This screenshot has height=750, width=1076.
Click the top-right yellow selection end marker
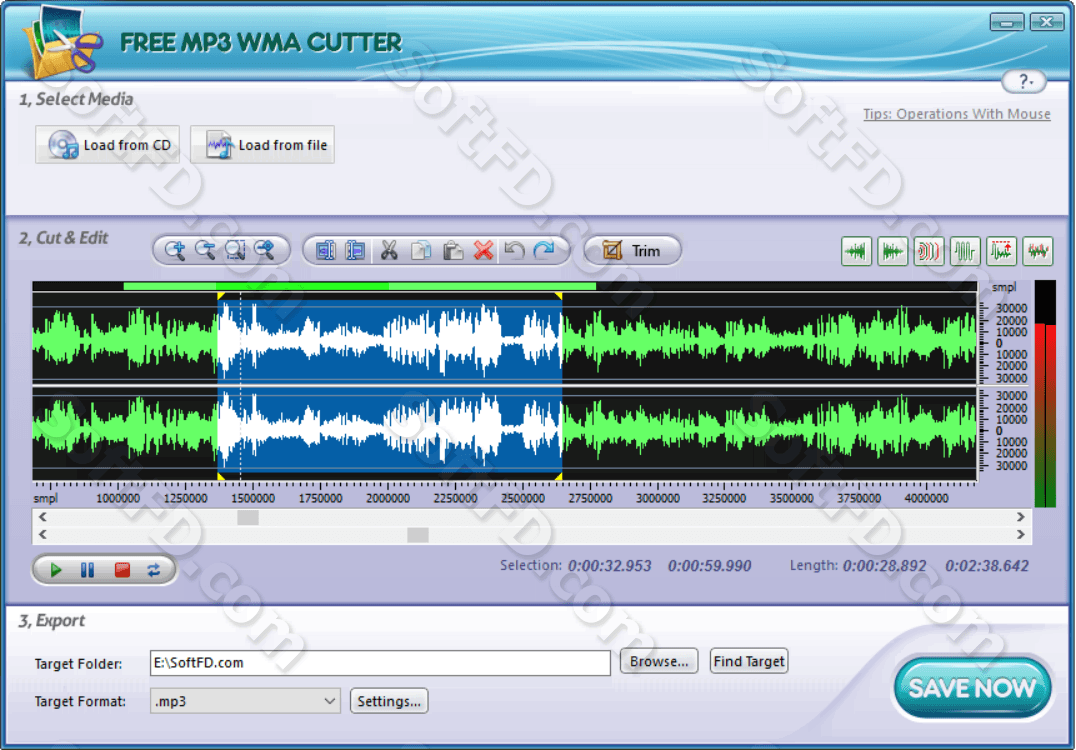559,296
